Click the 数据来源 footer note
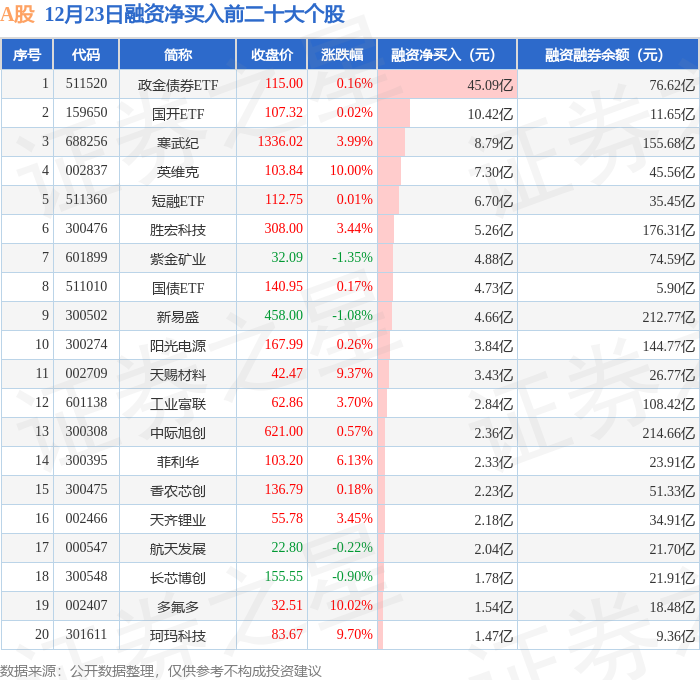The width and height of the screenshot is (700, 680). [x=161, y=671]
